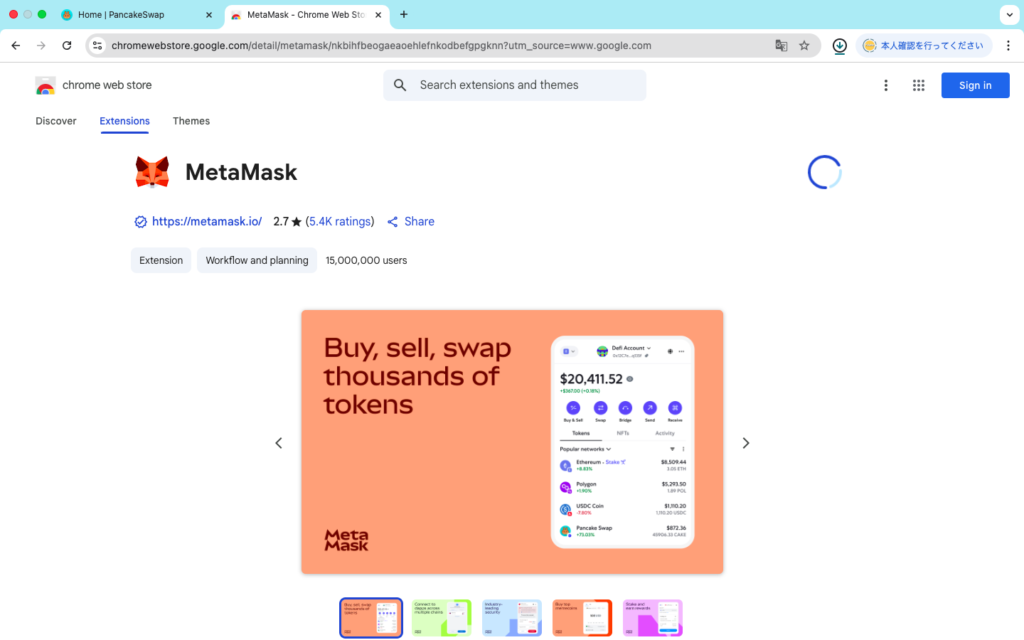
Task: Bookmark this page with the star icon
Action: click(x=804, y=46)
